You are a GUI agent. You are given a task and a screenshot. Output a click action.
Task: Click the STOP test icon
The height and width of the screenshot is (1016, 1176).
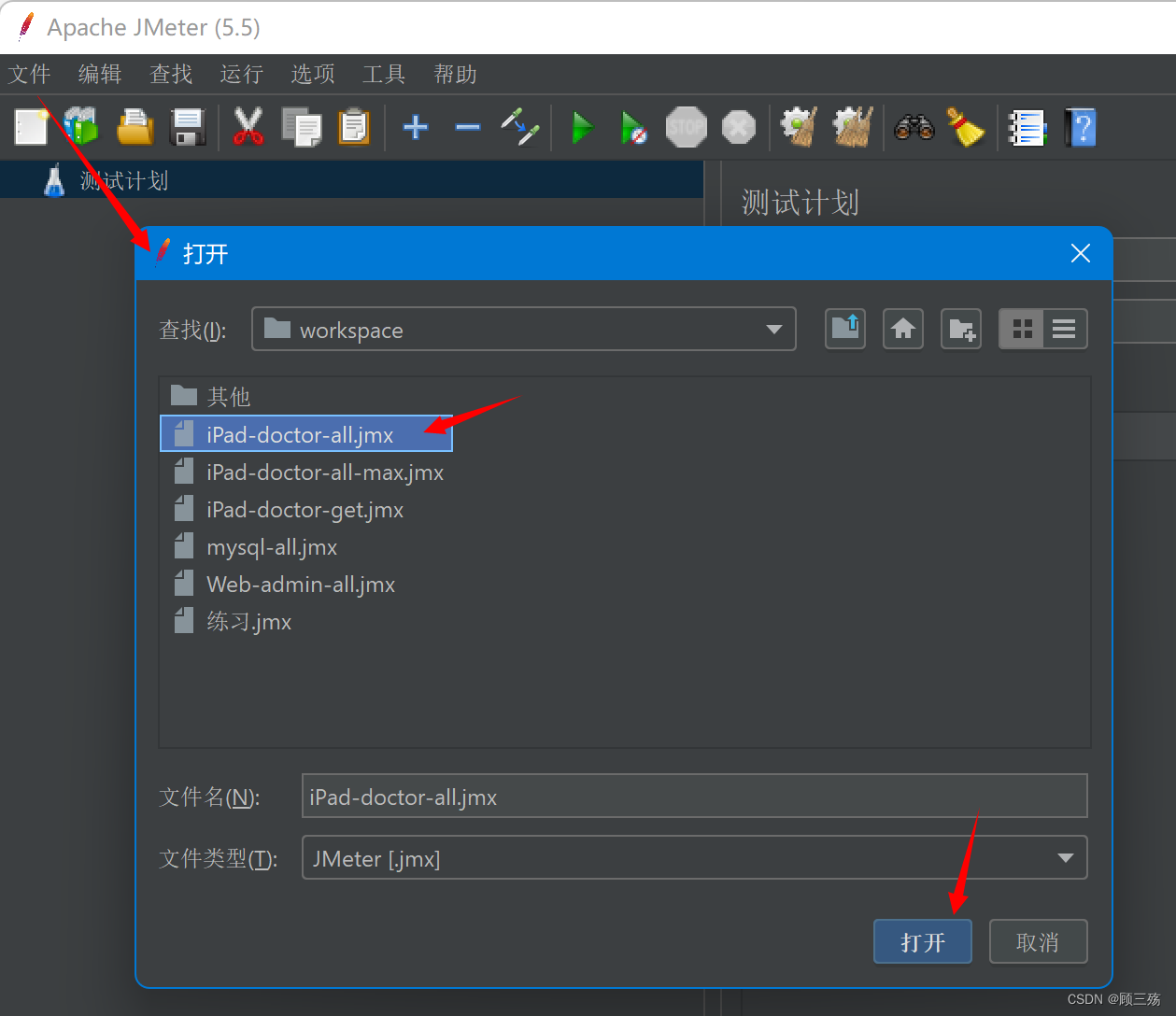687,127
